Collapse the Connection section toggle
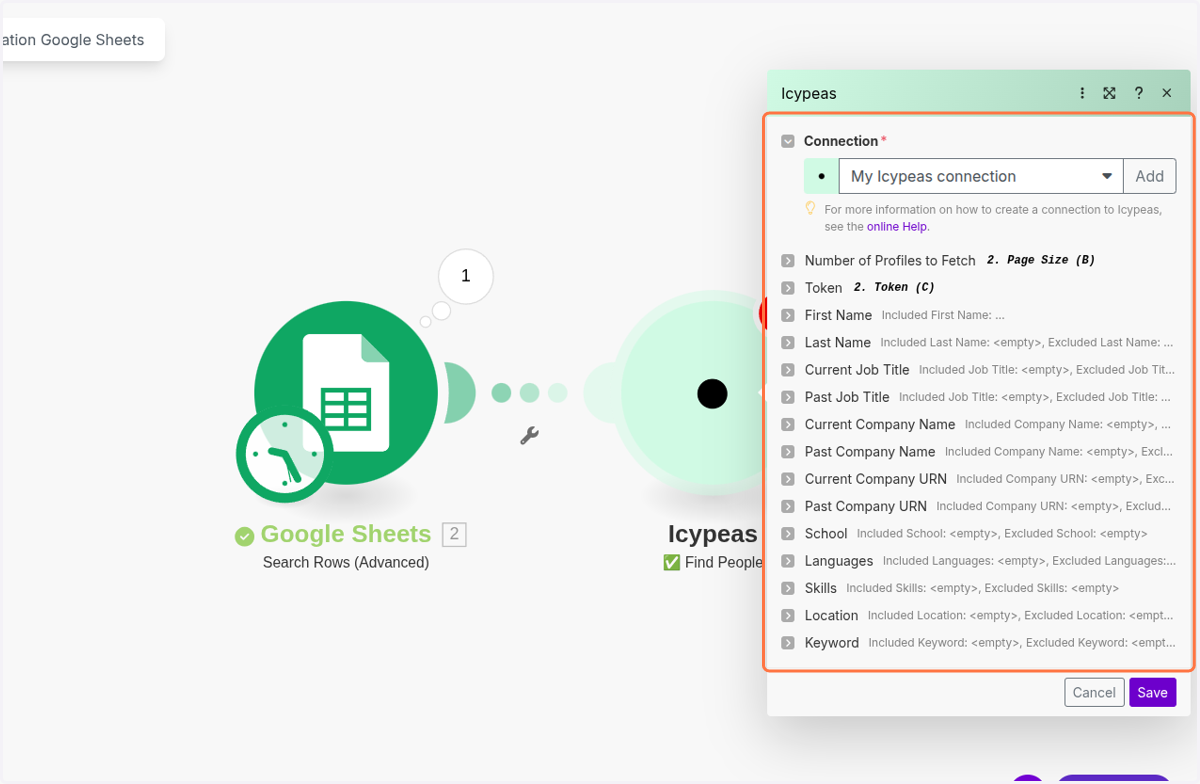This screenshot has height=784, width=1200. [788, 142]
